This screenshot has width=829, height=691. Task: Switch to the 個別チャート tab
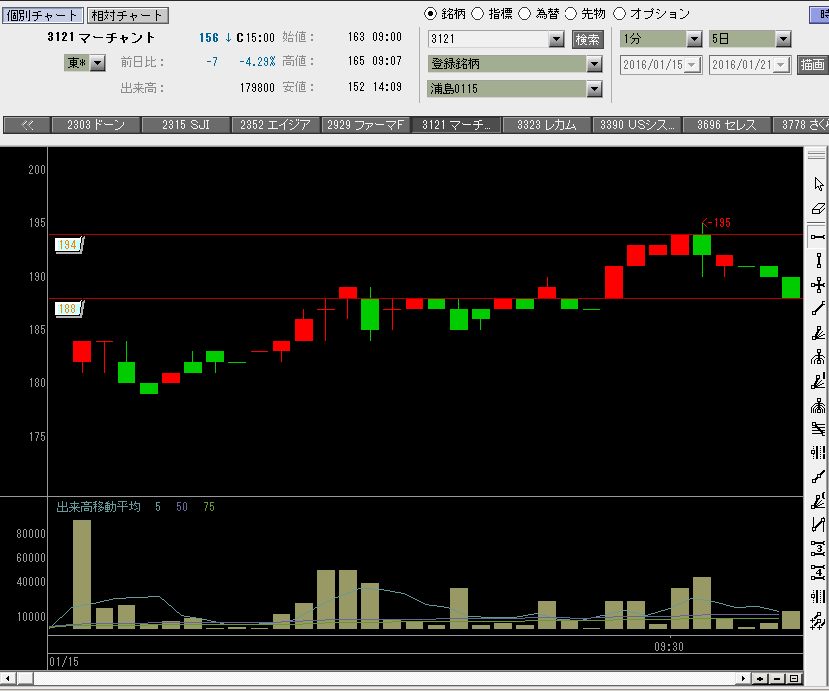pyautogui.click(x=42, y=15)
